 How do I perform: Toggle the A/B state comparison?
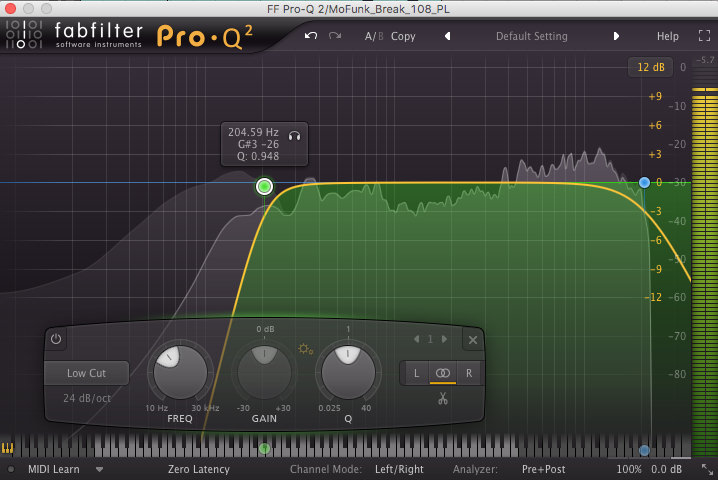click(374, 36)
